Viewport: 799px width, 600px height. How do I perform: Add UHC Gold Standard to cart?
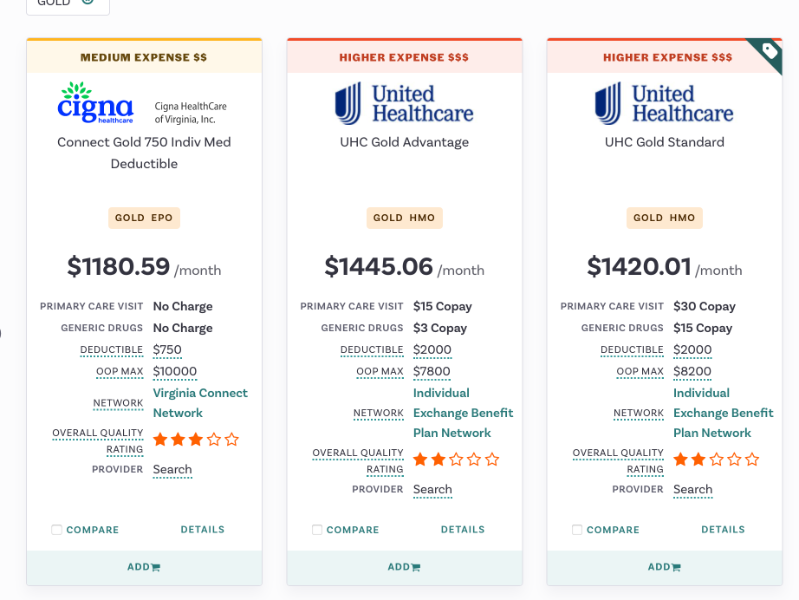click(x=664, y=567)
